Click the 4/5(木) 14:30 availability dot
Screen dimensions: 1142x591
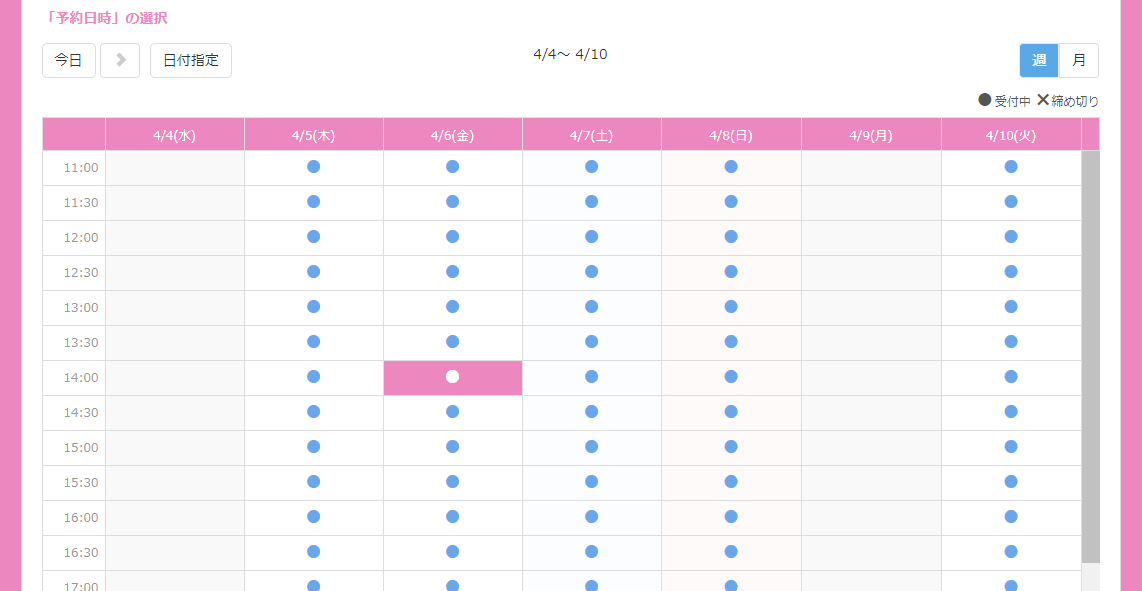click(313, 412)
